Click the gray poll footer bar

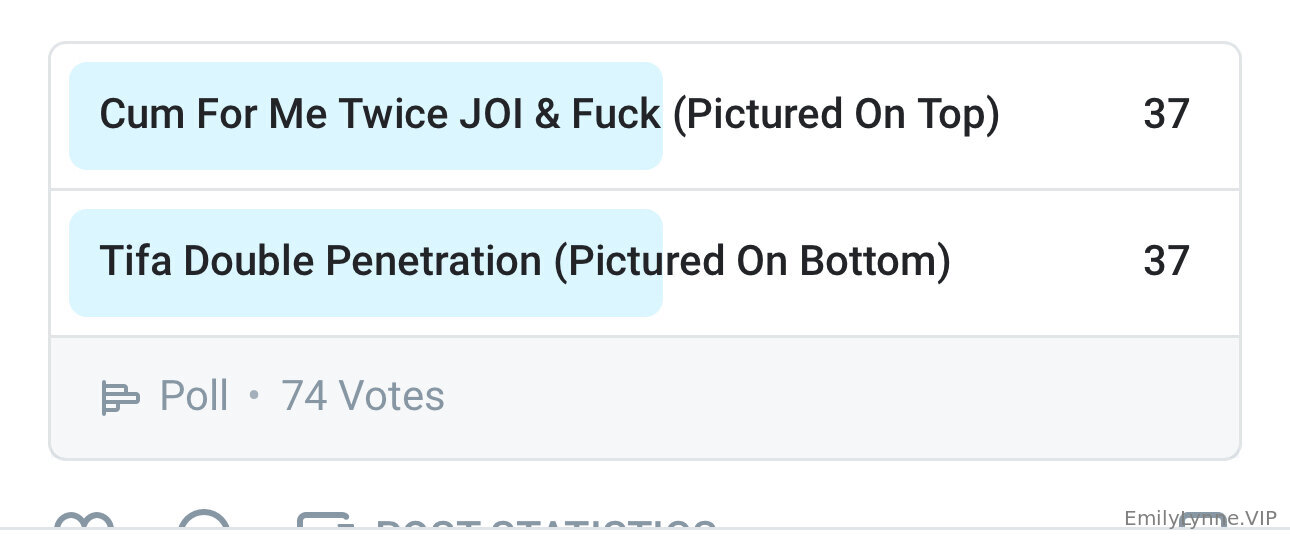[800, 397]
